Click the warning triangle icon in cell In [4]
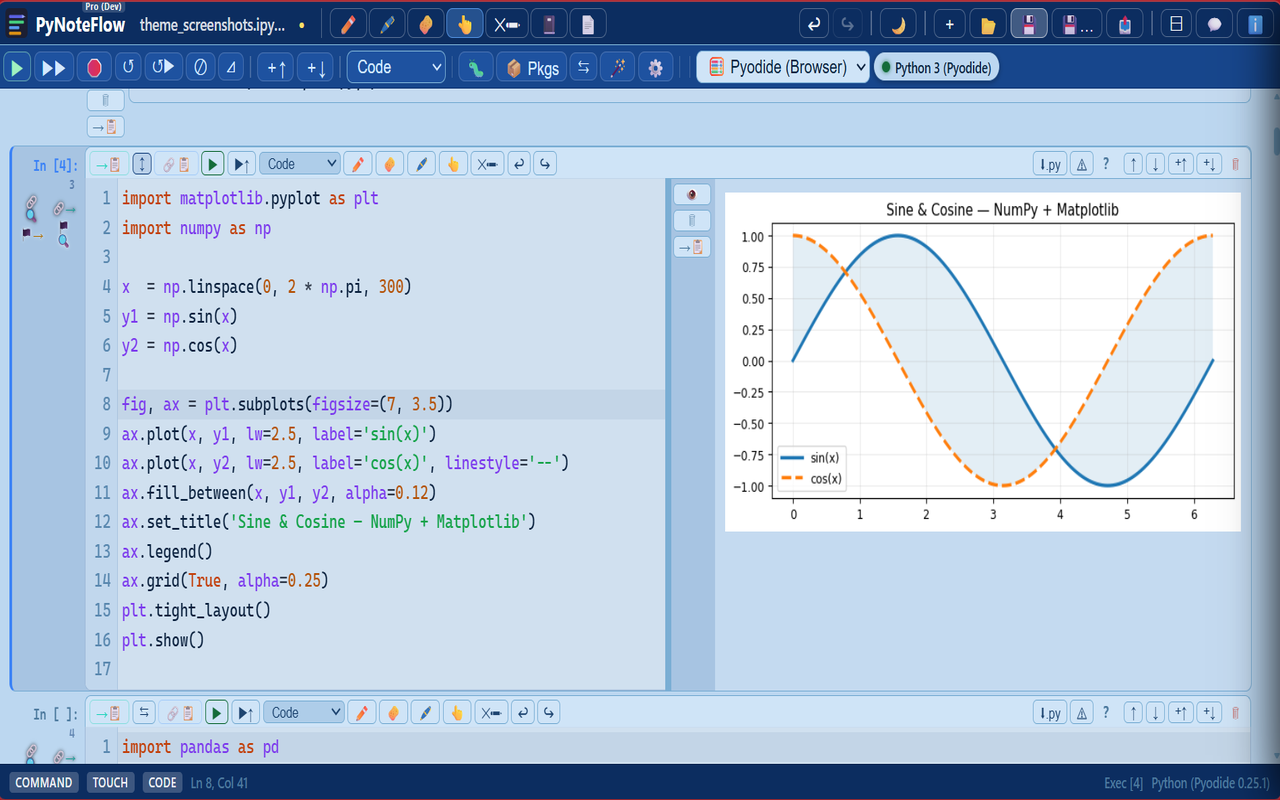The image size is (1280, 800). coord(1081,164)
